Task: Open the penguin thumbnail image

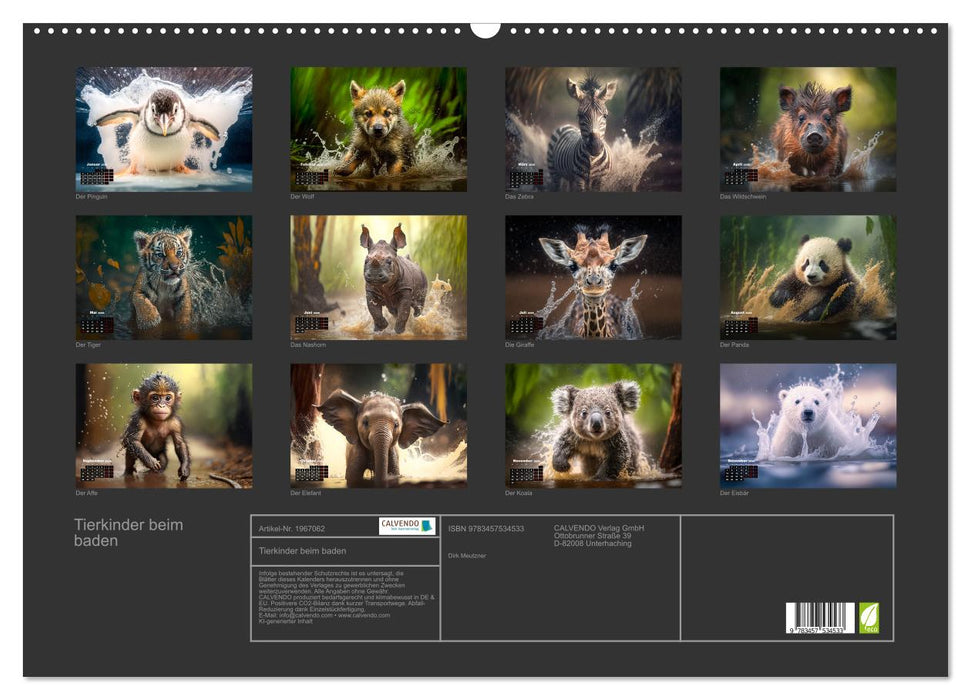Action: point(164,129)
